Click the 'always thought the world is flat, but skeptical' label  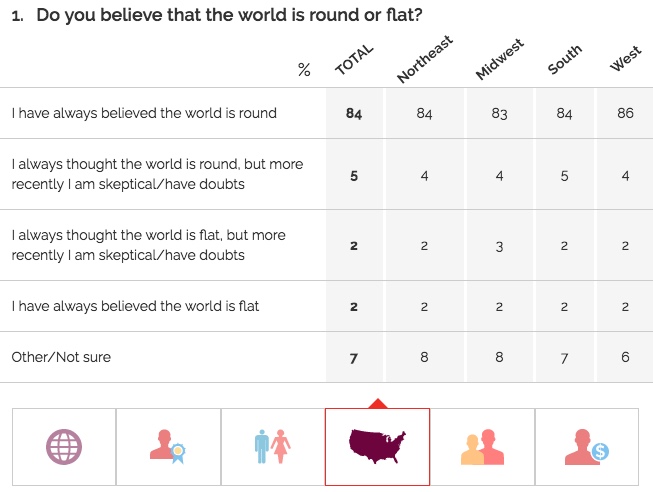pos(148,245)
